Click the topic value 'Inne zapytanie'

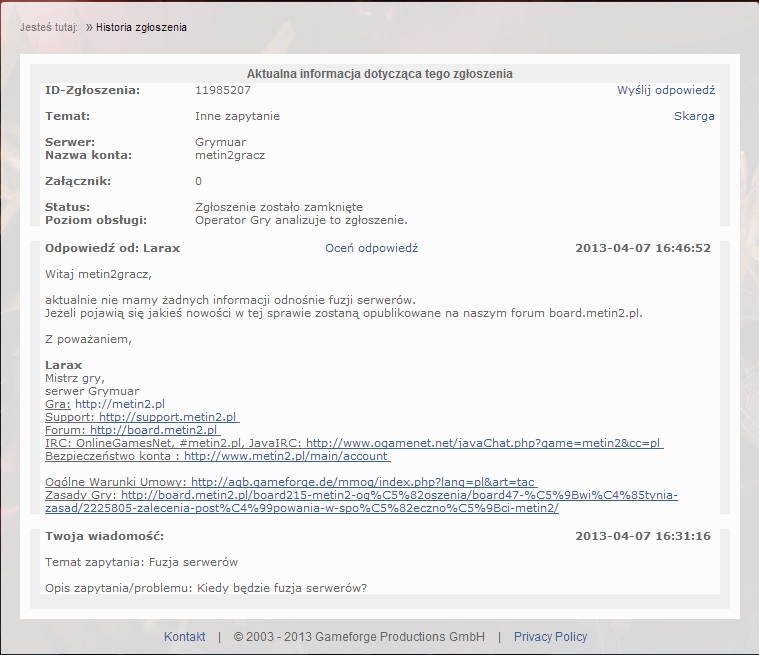coord(237,117)
